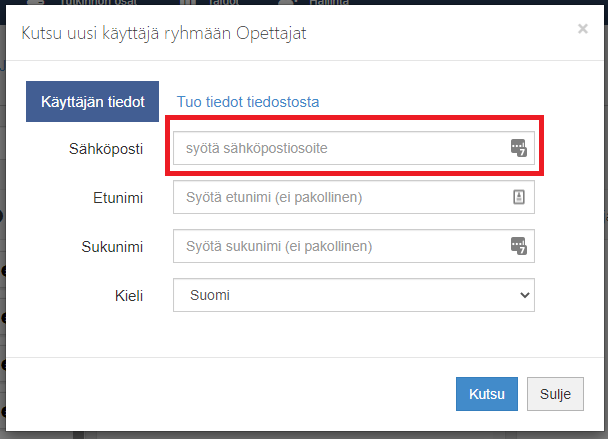The width and height of the screenshot is (608, 439).
Task: Click the Sulje button
Action: click(554, 394)
